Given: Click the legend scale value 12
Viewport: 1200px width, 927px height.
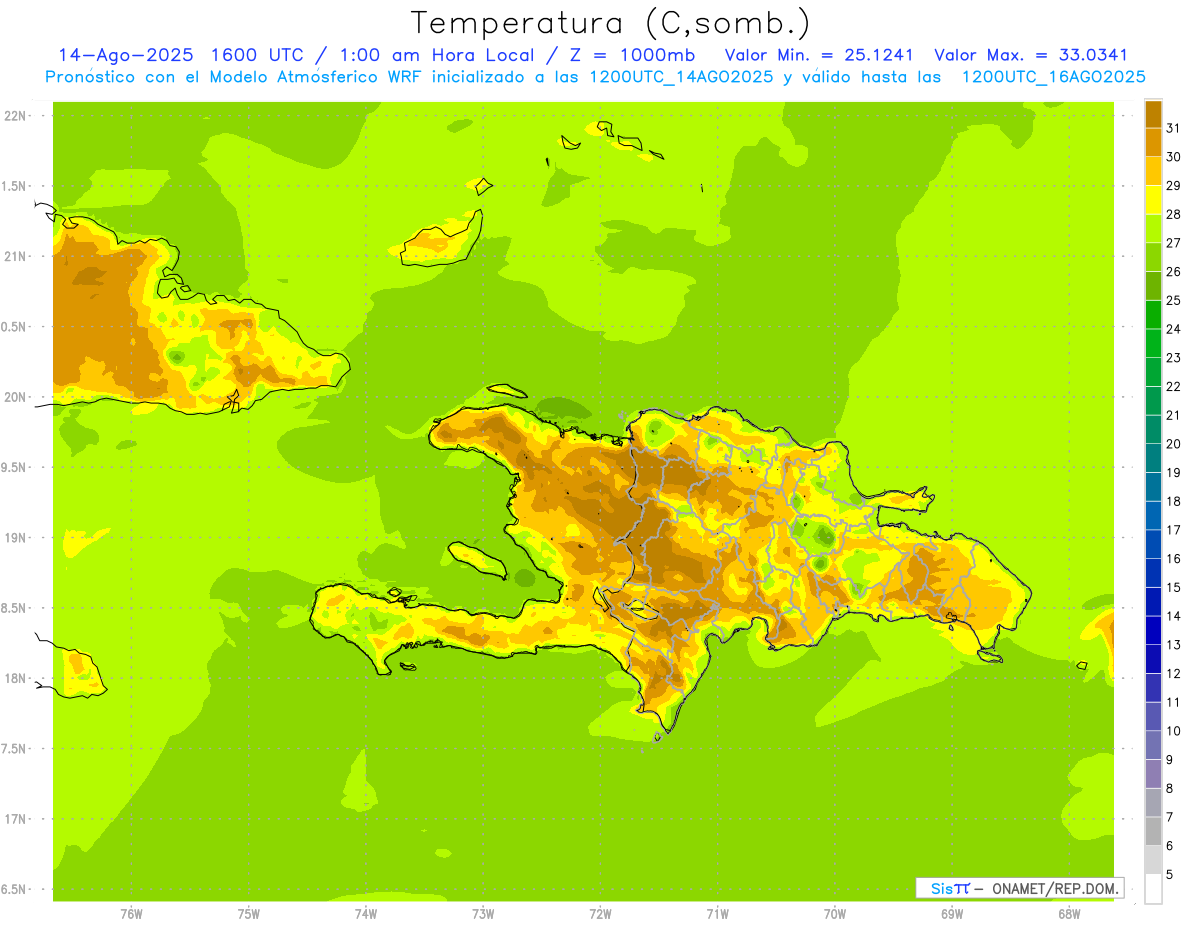Looking at the screenshot, I should coord(1173,673).
